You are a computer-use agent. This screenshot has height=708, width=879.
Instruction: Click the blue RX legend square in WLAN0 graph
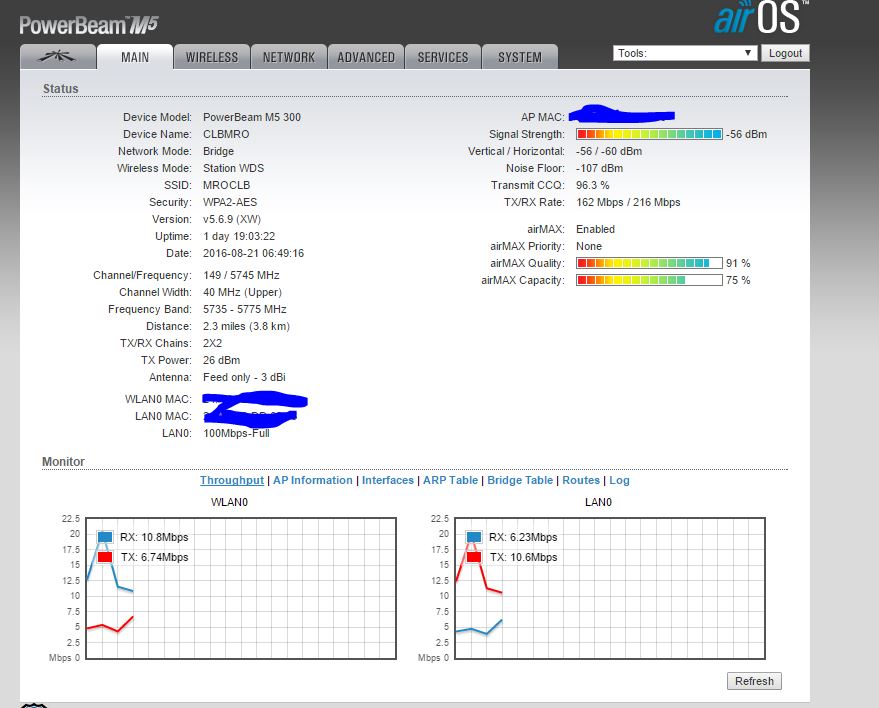[x=105, y=536]
